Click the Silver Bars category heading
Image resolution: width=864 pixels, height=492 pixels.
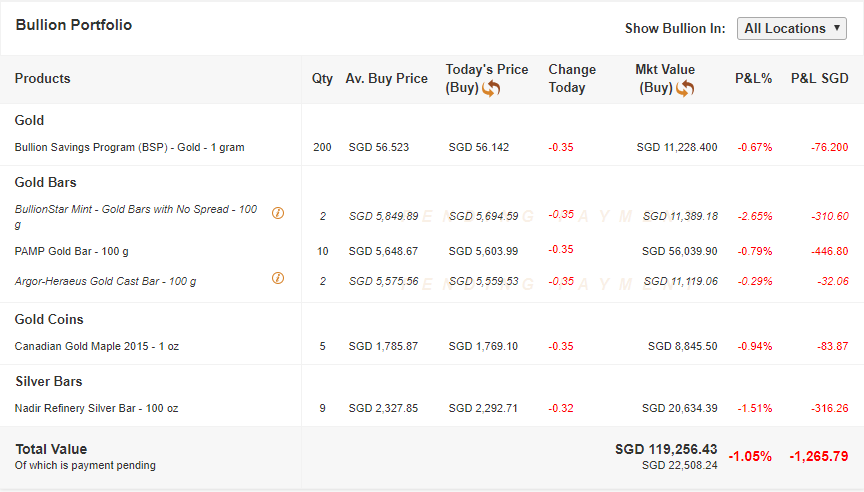tap(48, 381)
